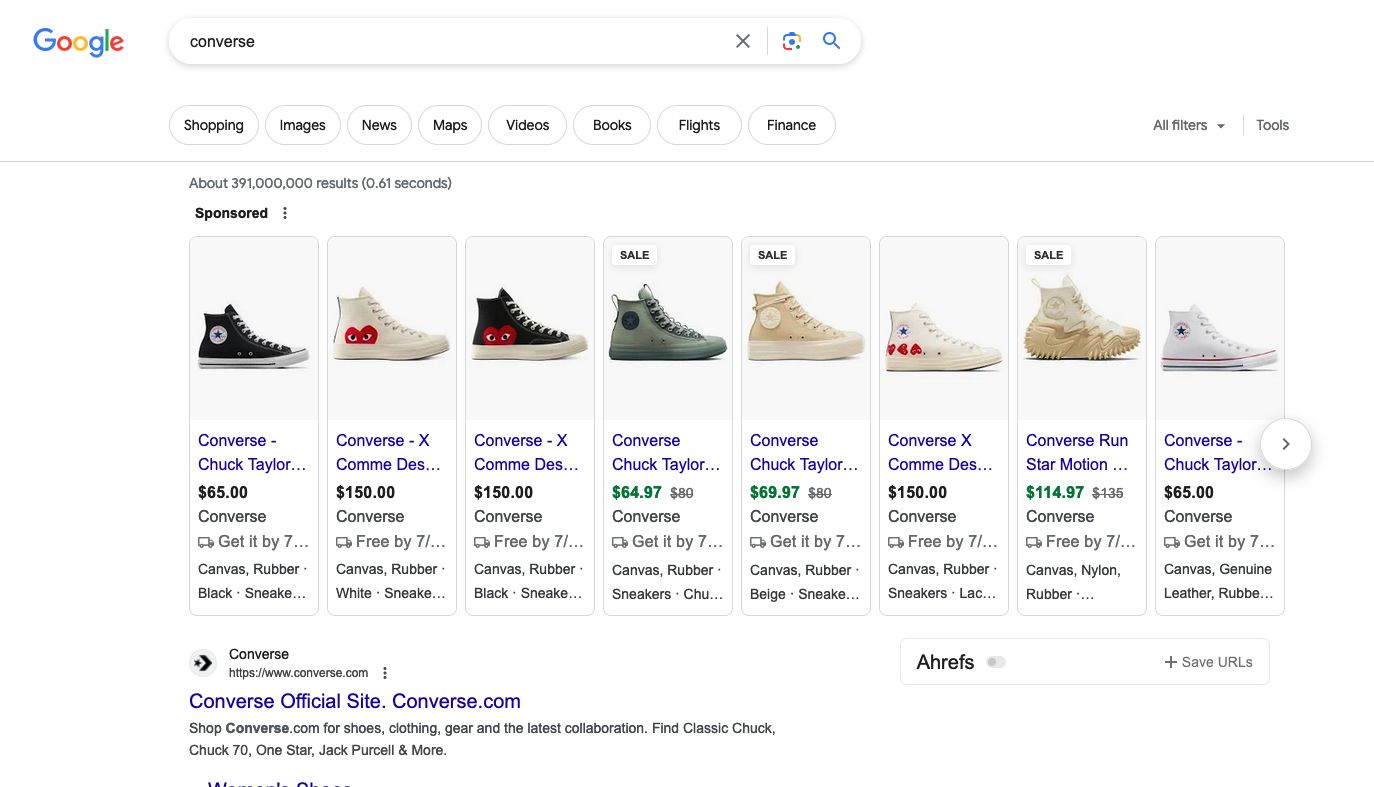The height and width of the screenshot is (787, 1374).
Task: Click the delivery truck icon on first product
Action: click(x=206, y=541)
